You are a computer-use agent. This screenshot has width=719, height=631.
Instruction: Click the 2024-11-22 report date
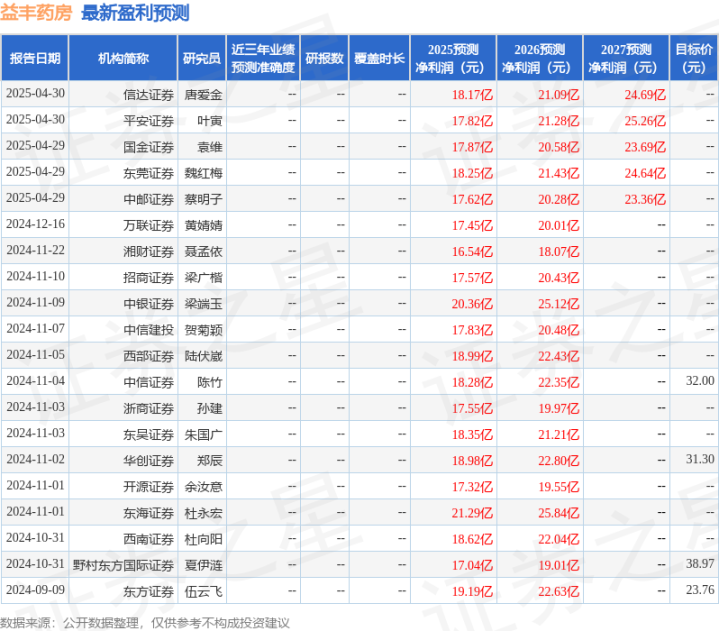point(35,250)
